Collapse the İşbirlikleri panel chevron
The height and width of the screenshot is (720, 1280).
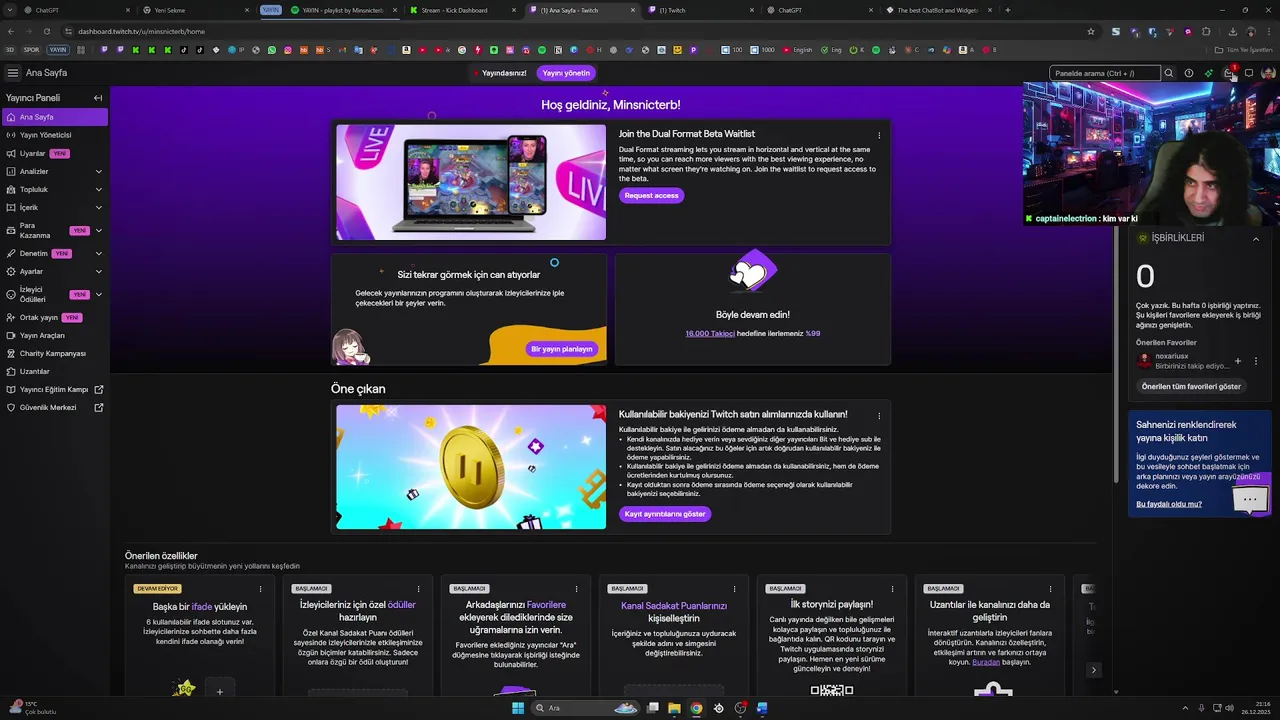point(1256,239)
